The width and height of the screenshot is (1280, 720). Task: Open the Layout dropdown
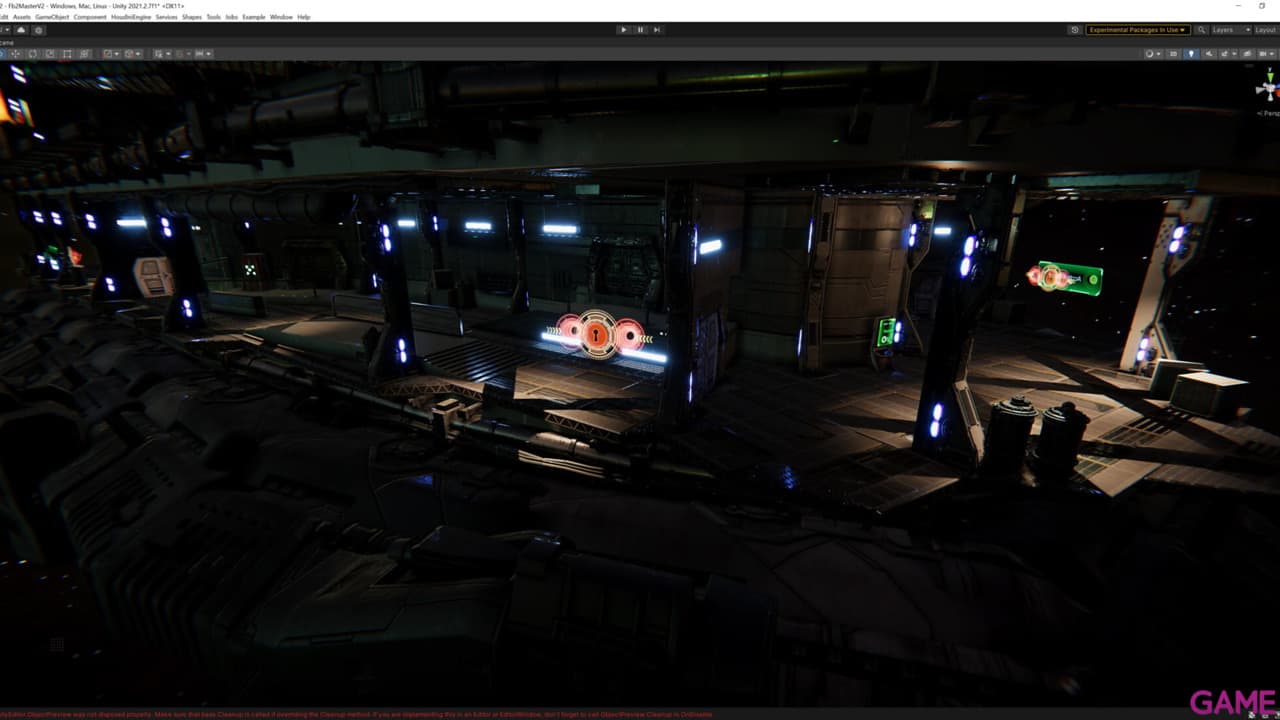(x=1266, y=30)
